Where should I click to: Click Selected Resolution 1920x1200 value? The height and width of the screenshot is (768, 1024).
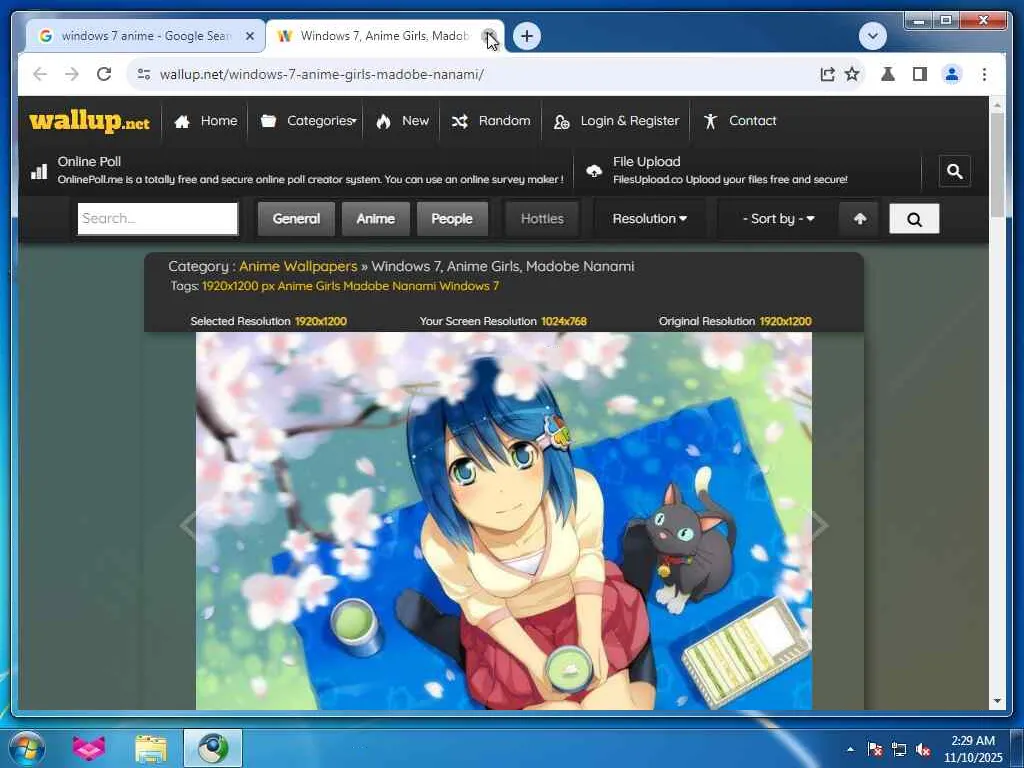click(x=321, y=321)
